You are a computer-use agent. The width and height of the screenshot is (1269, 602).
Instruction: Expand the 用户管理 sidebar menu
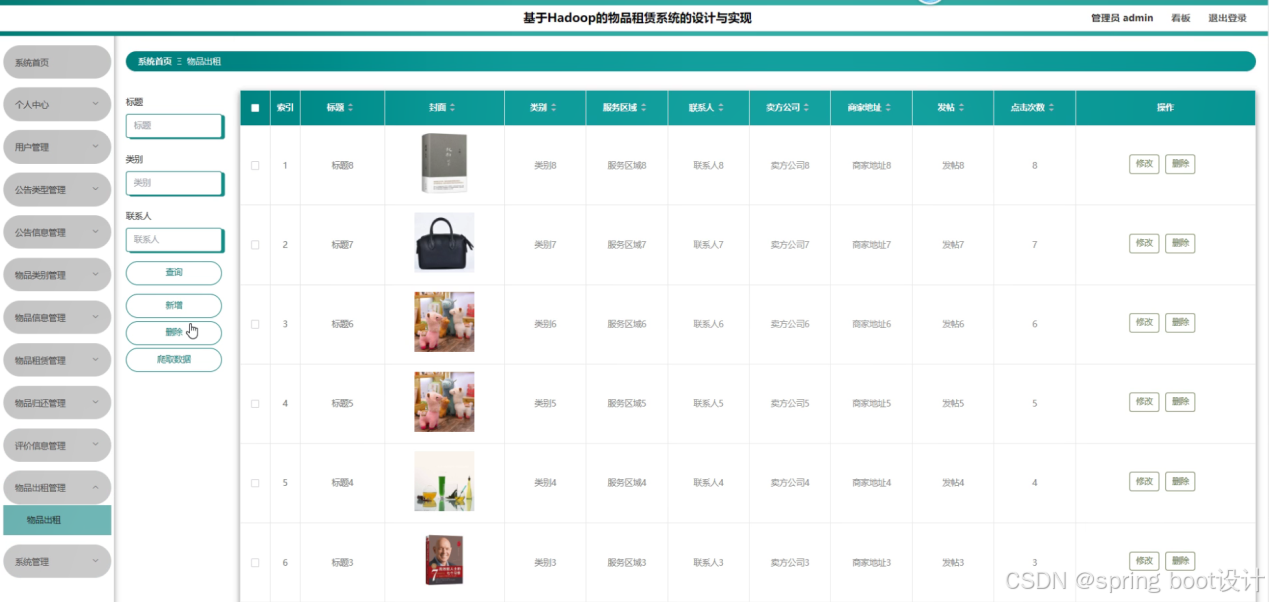(56, 147)
